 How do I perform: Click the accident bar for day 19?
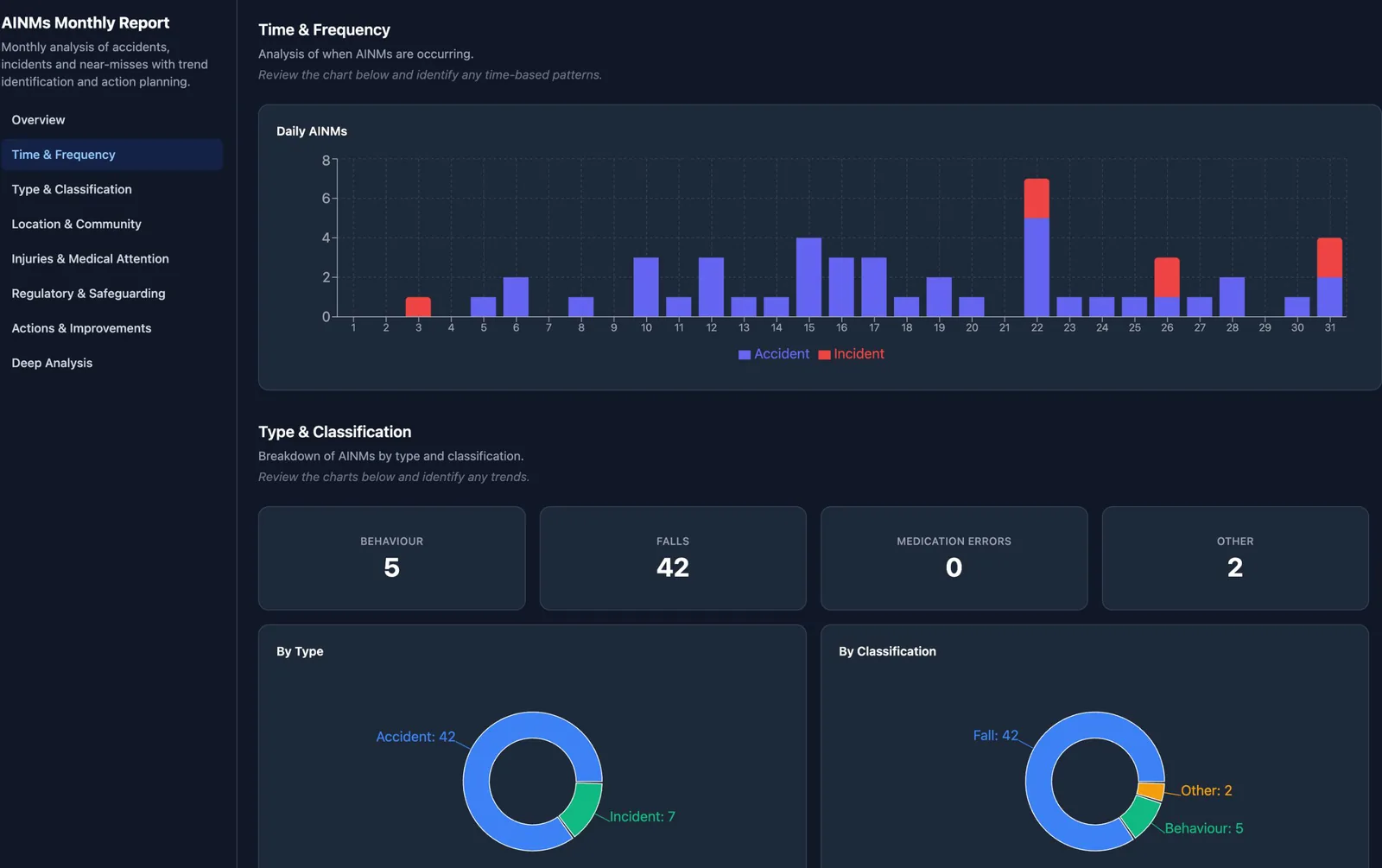939,297
